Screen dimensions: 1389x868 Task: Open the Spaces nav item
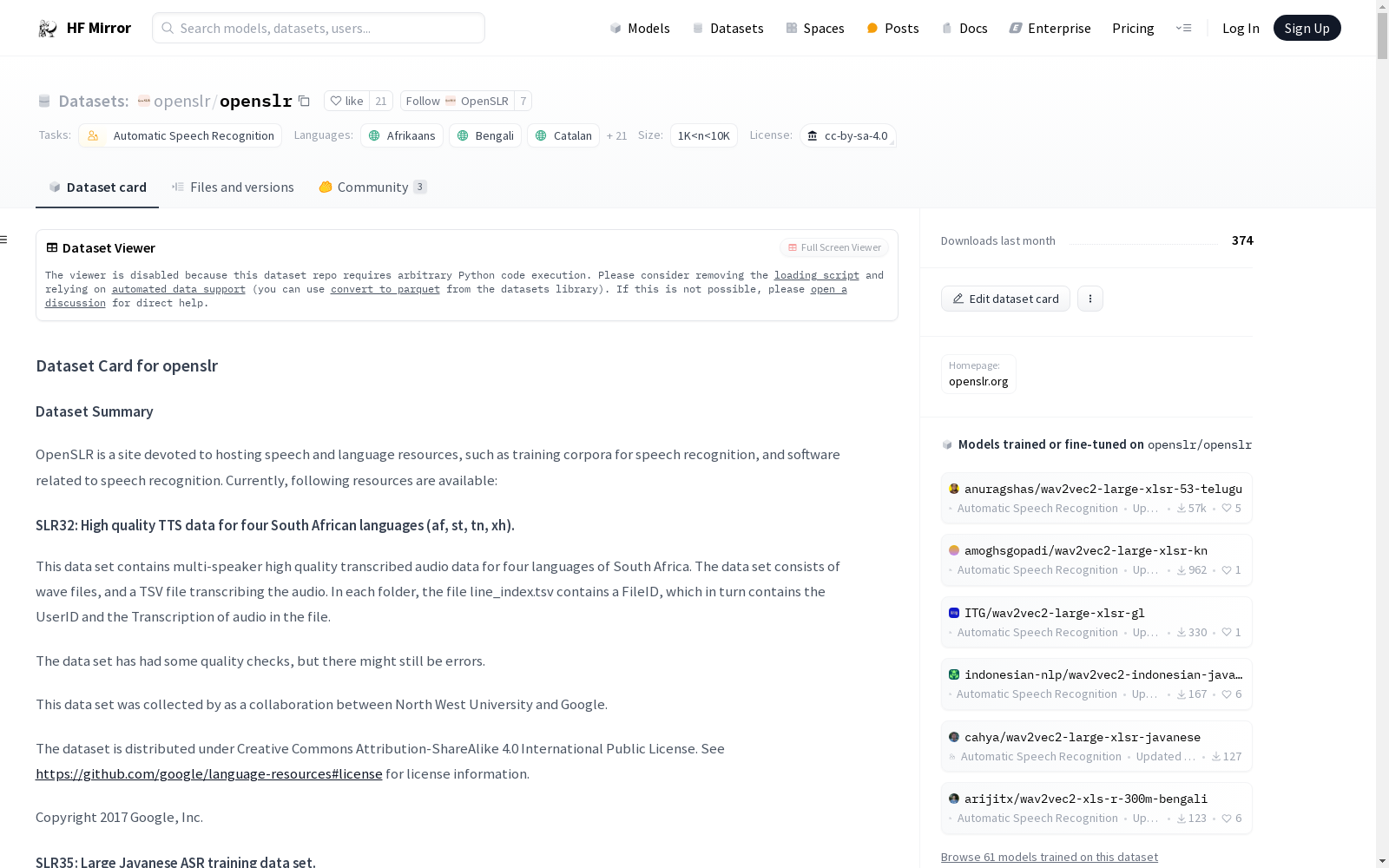tap(815, 29)
